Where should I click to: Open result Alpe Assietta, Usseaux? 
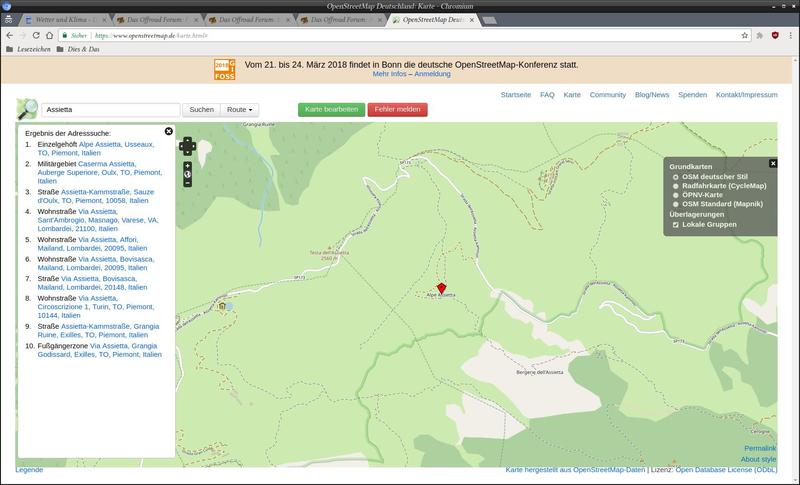pos(95,148)
